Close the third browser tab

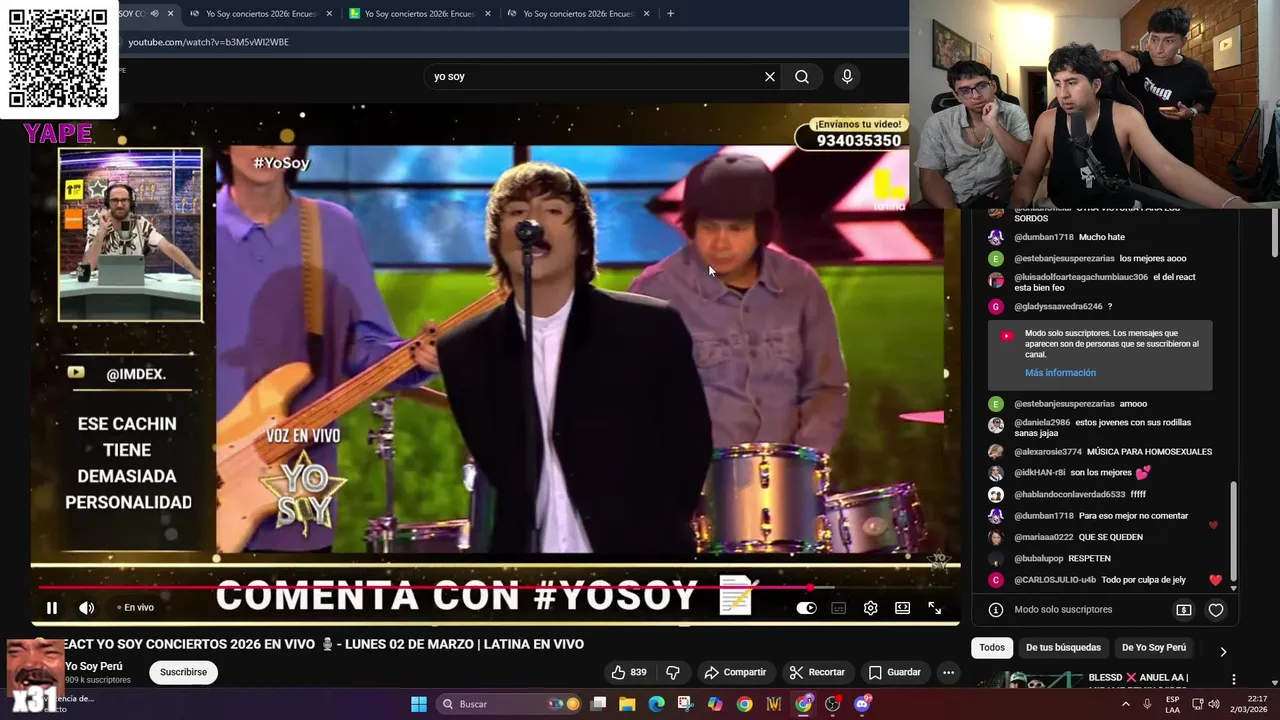[x=488, y=14]
